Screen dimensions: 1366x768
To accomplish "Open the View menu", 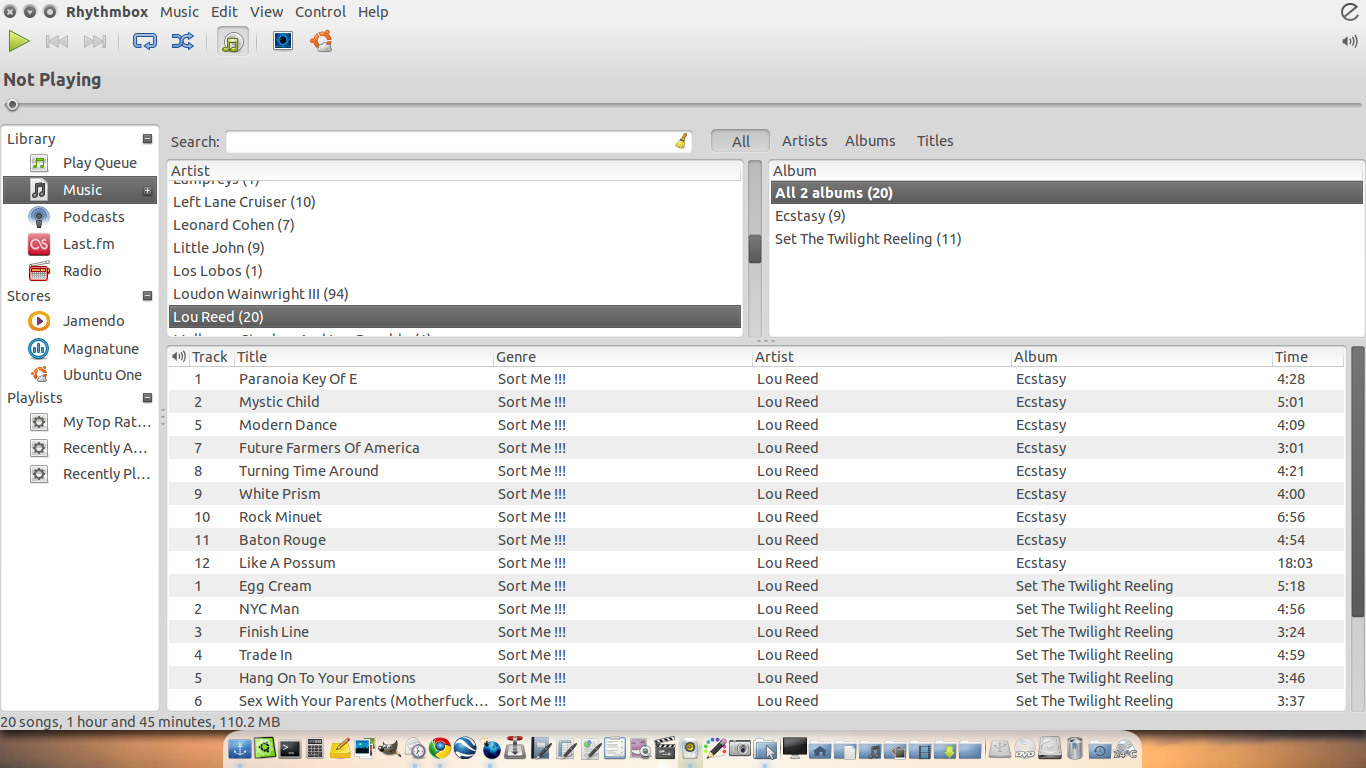I will click(x=266, y=12).
